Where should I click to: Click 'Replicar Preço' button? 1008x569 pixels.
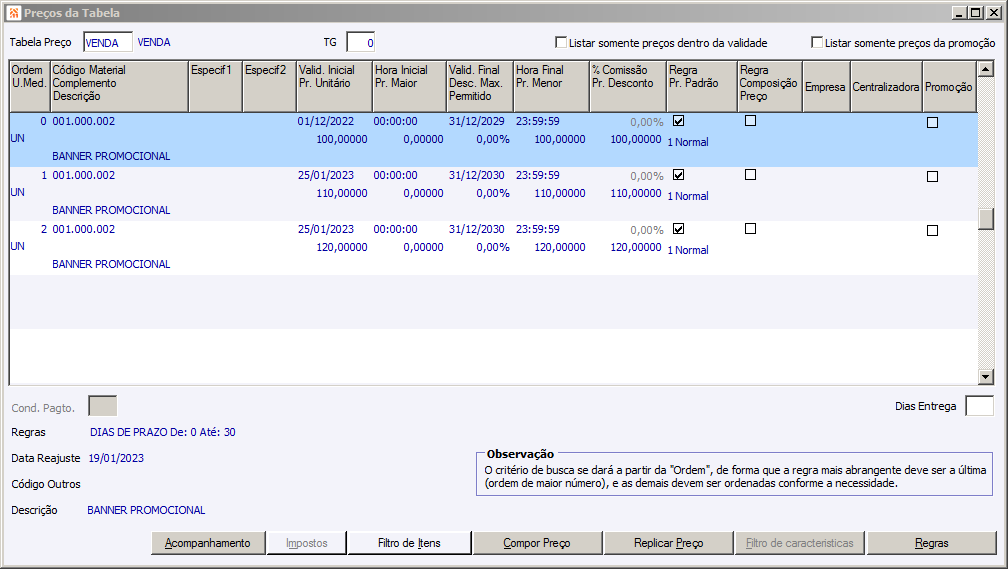(668, 543)
